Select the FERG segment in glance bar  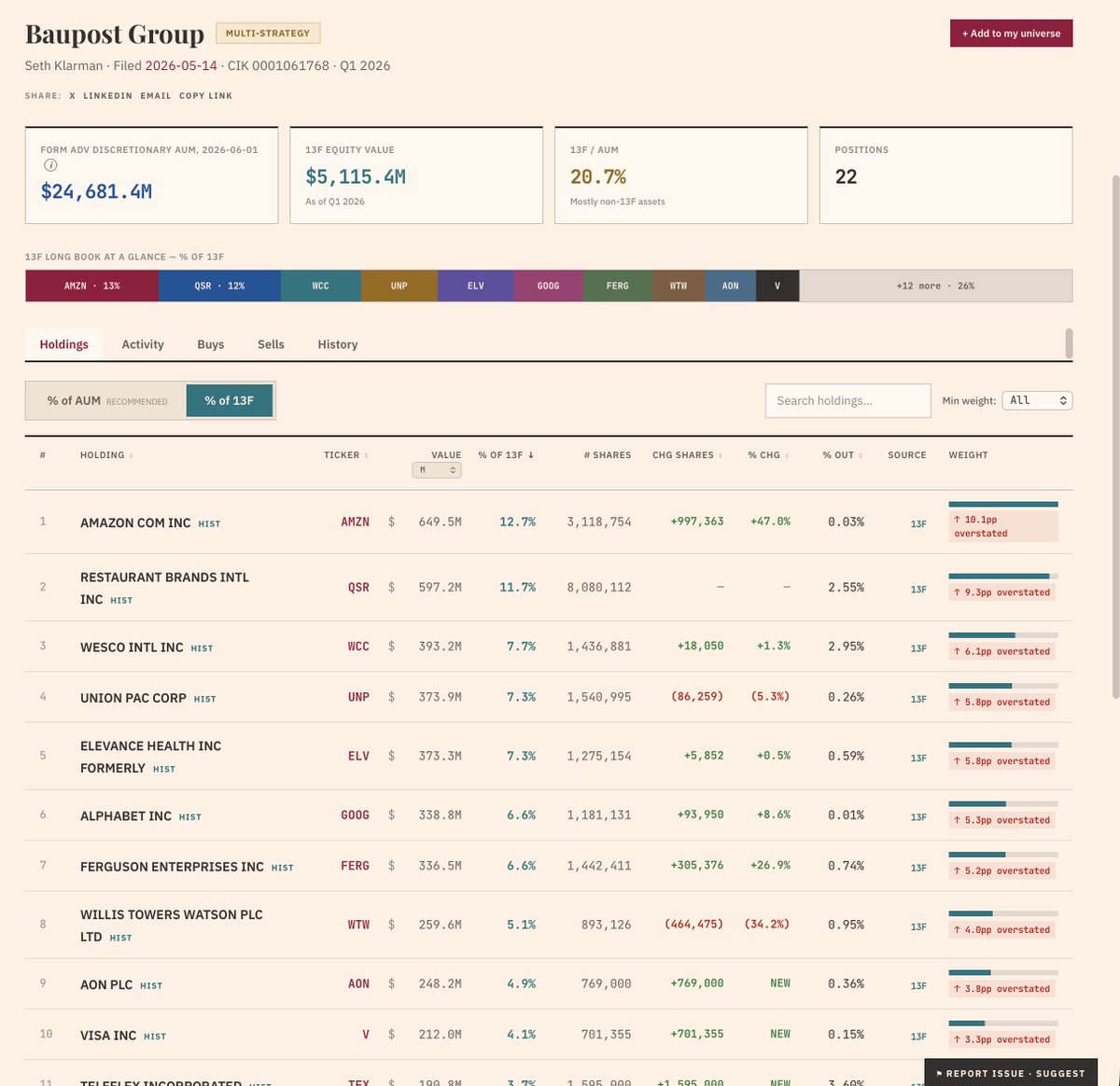pos(617,285)
